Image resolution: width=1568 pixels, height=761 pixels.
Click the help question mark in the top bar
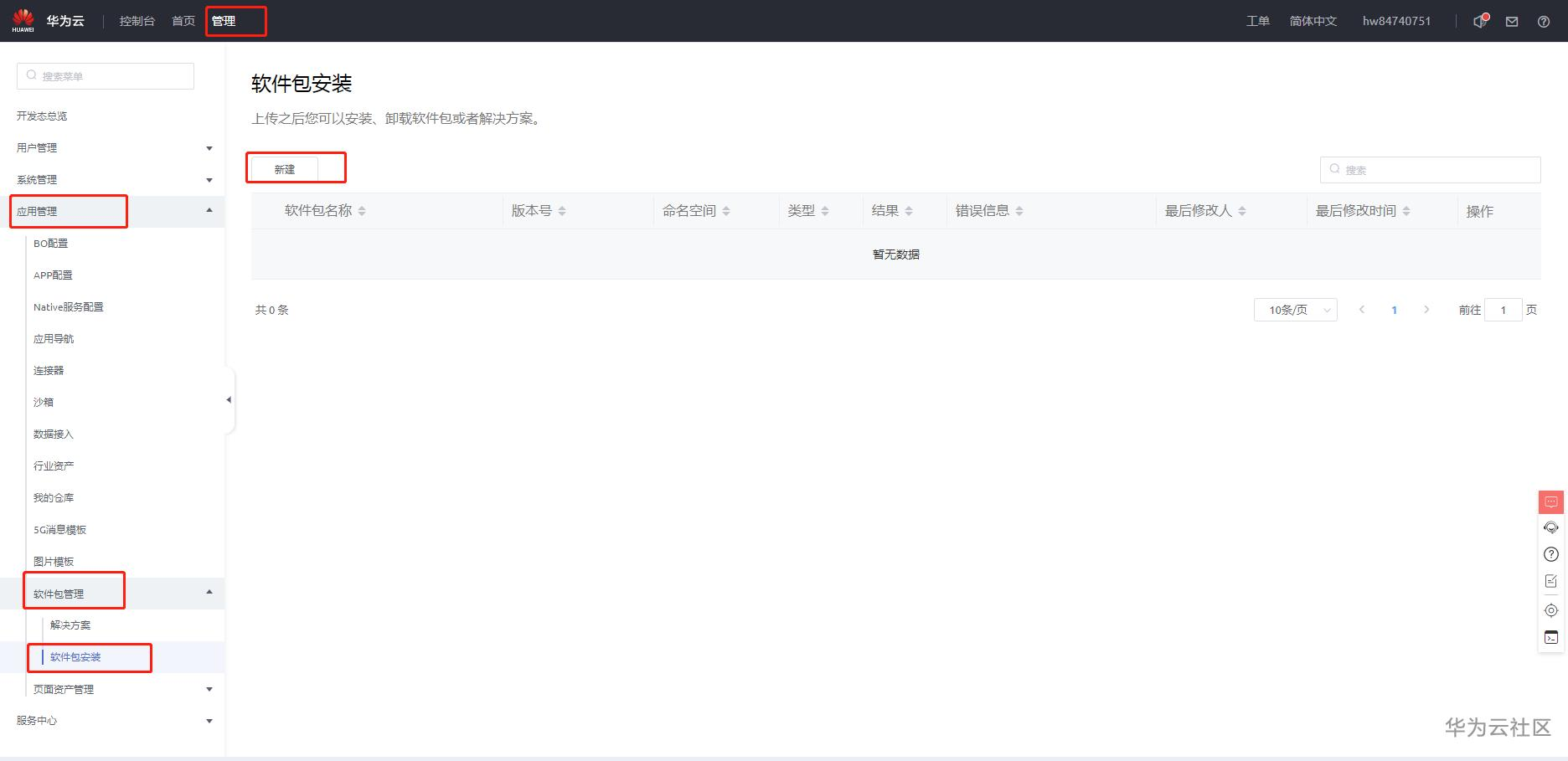(x=1544, y=22)
